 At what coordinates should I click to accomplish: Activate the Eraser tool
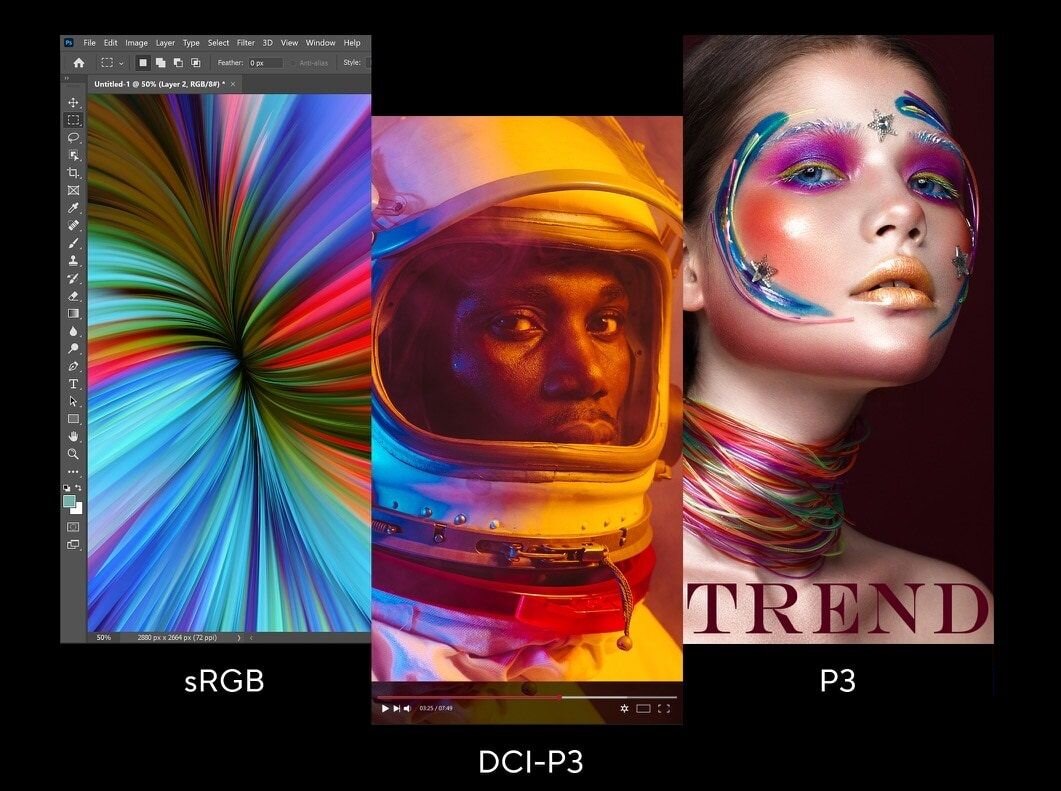(x=73, y=296)
